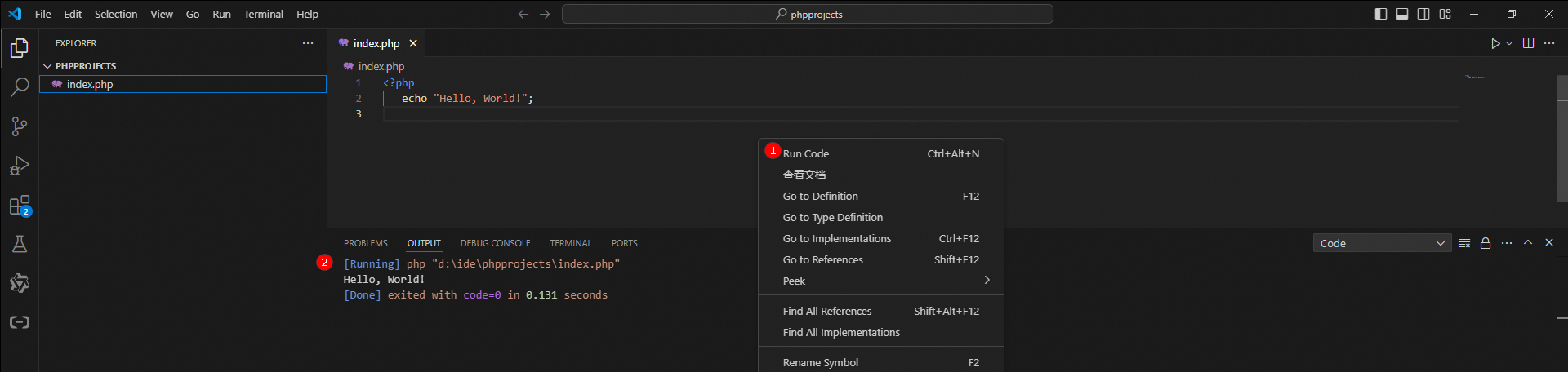Select index.php in the Explorer tree
Screen dimensions: 1568x372
pyautogui.click(x=90, y=84)
